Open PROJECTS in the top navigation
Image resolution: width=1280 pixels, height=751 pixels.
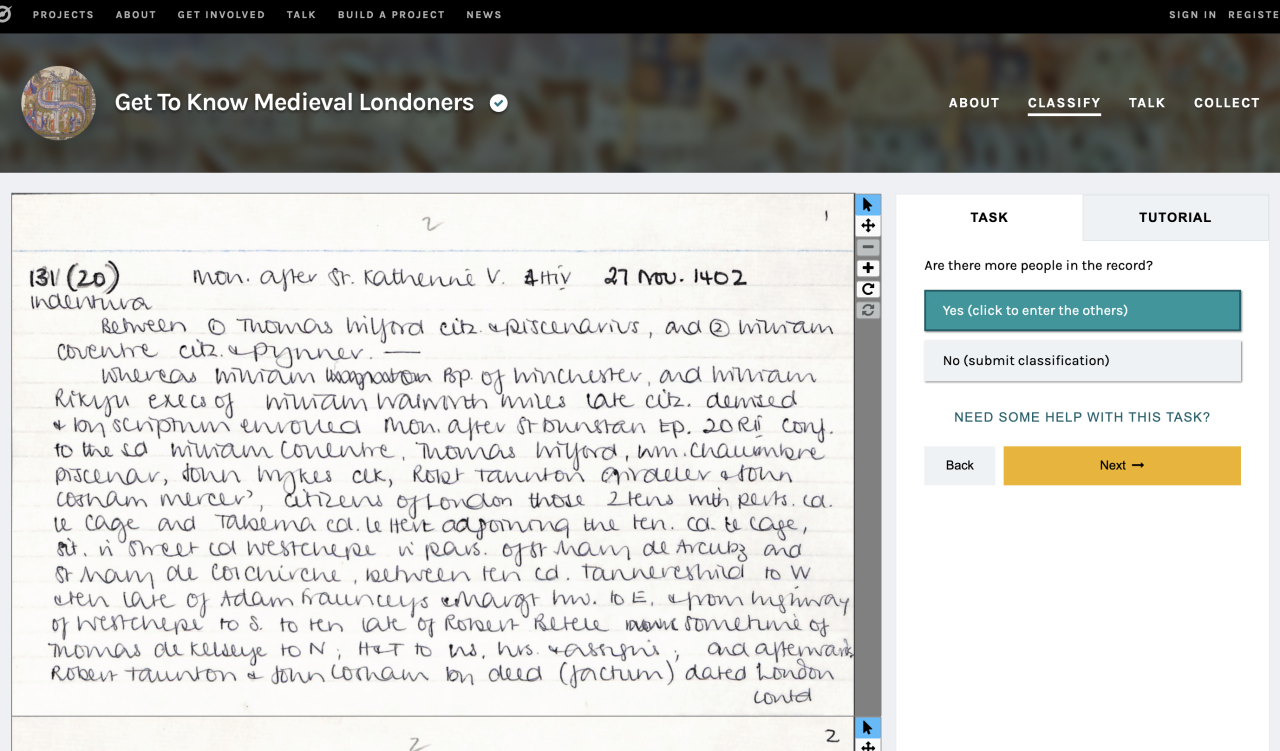tap(63, 15)
